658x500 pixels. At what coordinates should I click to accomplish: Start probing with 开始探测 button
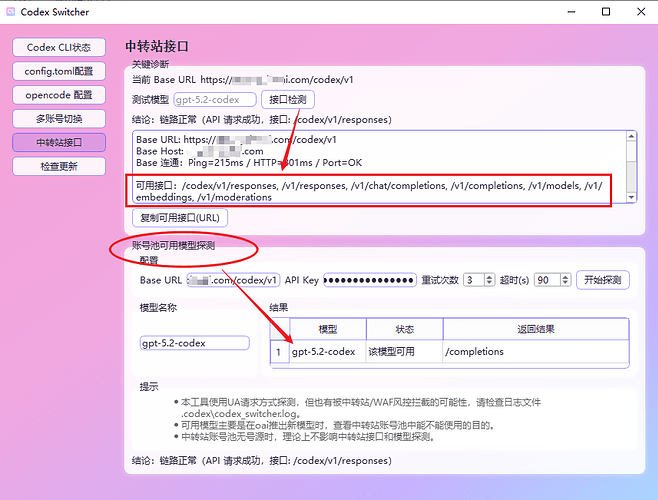pyautogui.click(x=603, y=280)
